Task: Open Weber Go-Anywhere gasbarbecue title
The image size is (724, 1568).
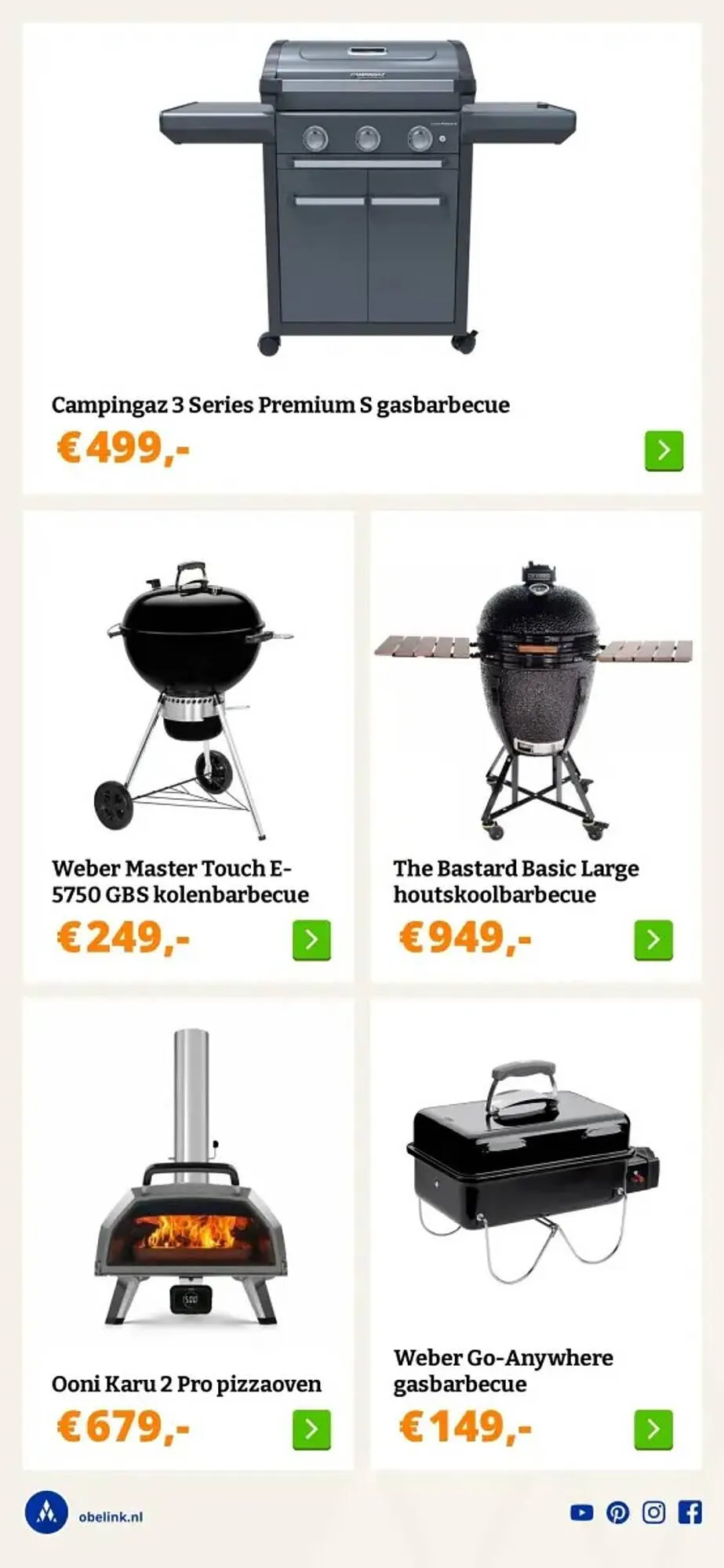Action: click(504, 1370)
